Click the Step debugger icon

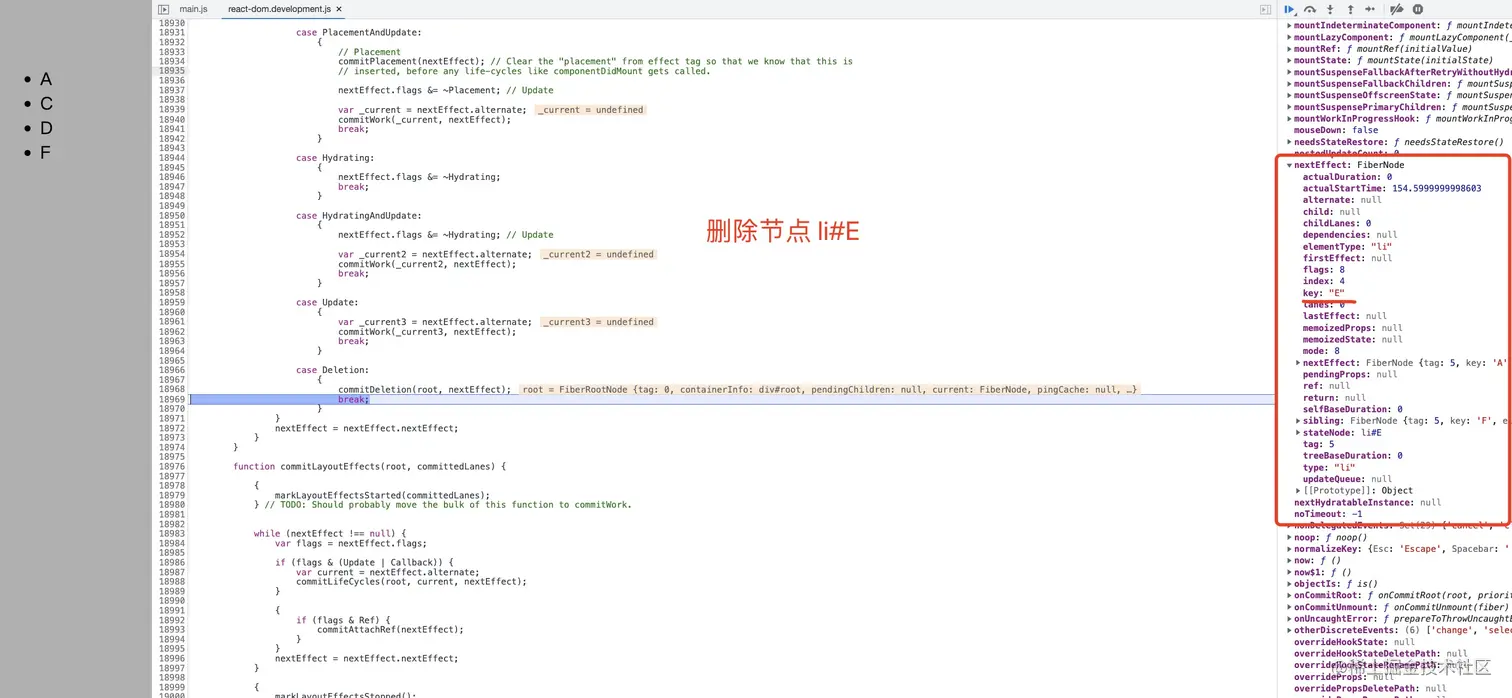[1370, 9]
